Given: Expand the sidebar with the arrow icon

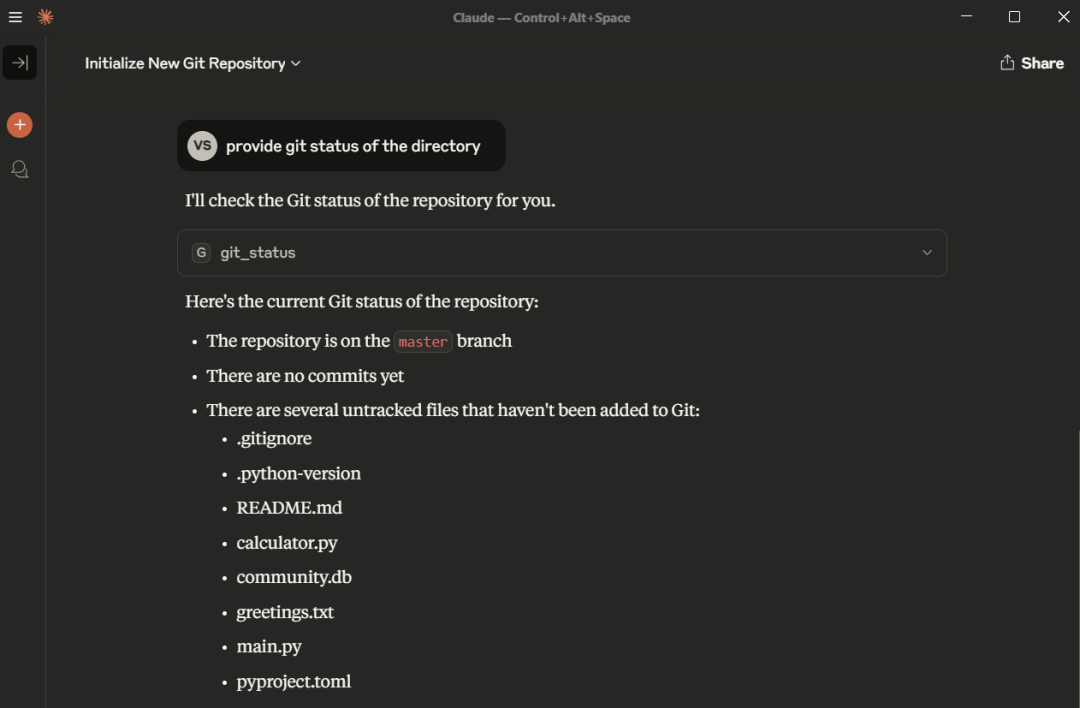Looking at the screenshot, I should pos(19,63).
